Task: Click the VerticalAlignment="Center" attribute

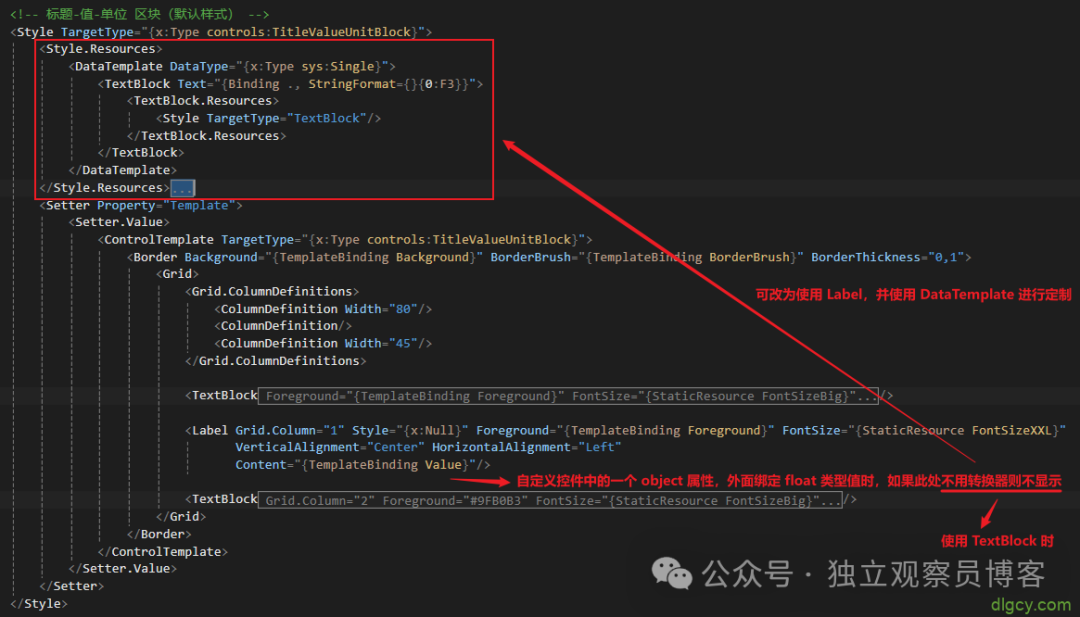Action: (x=330, y=448)
